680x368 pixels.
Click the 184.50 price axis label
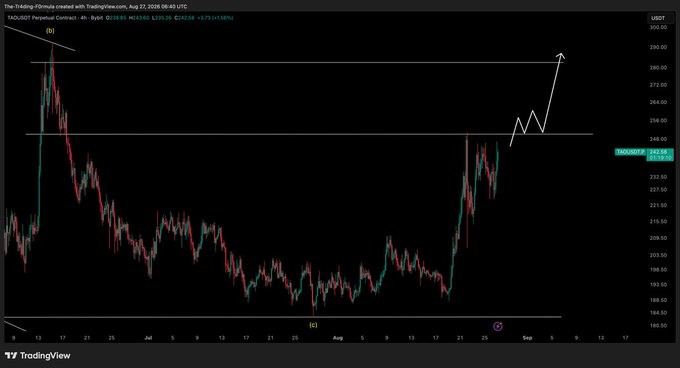pos(658,313)
